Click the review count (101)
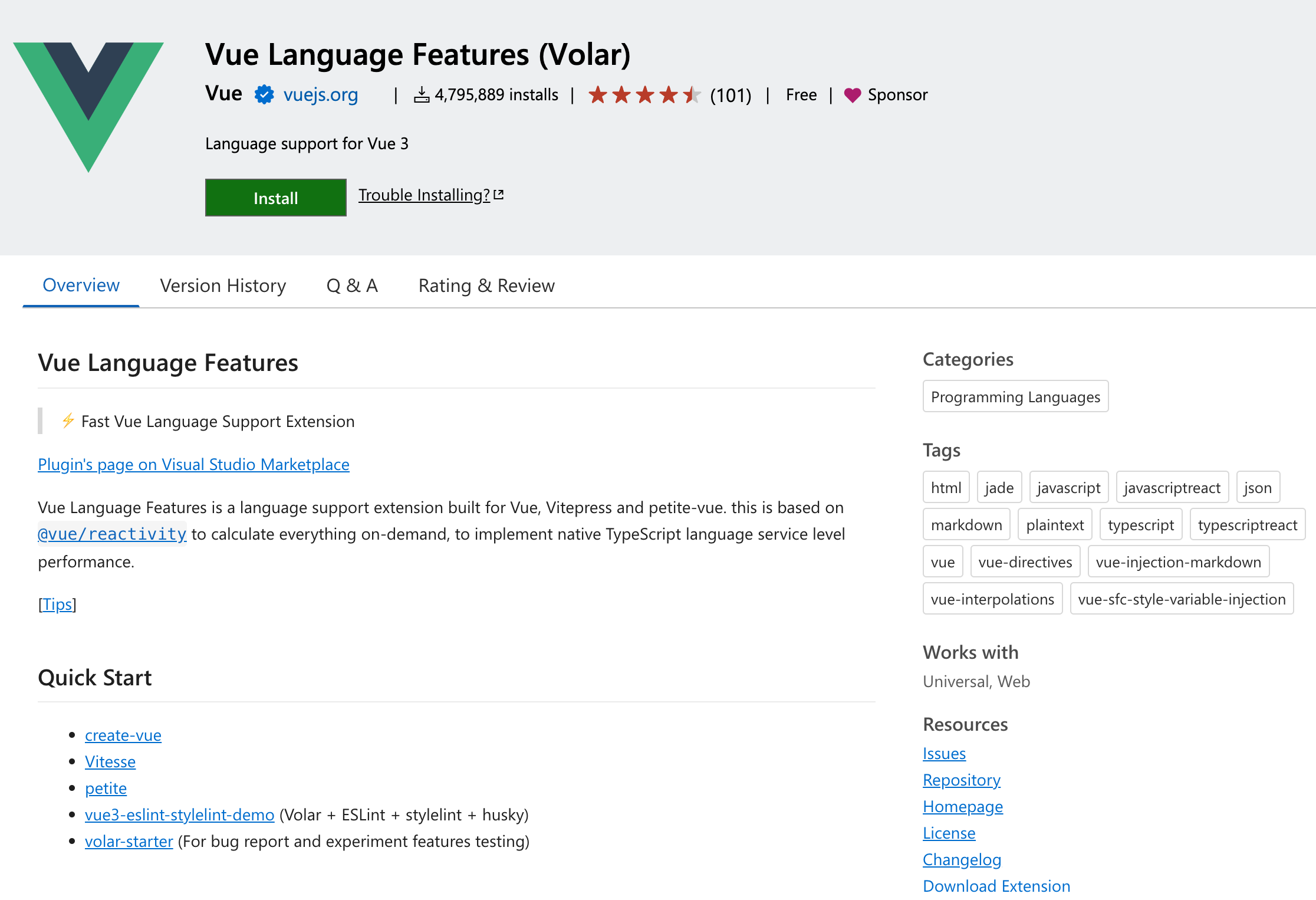The image size is (1316, 900). click(730, 96)
